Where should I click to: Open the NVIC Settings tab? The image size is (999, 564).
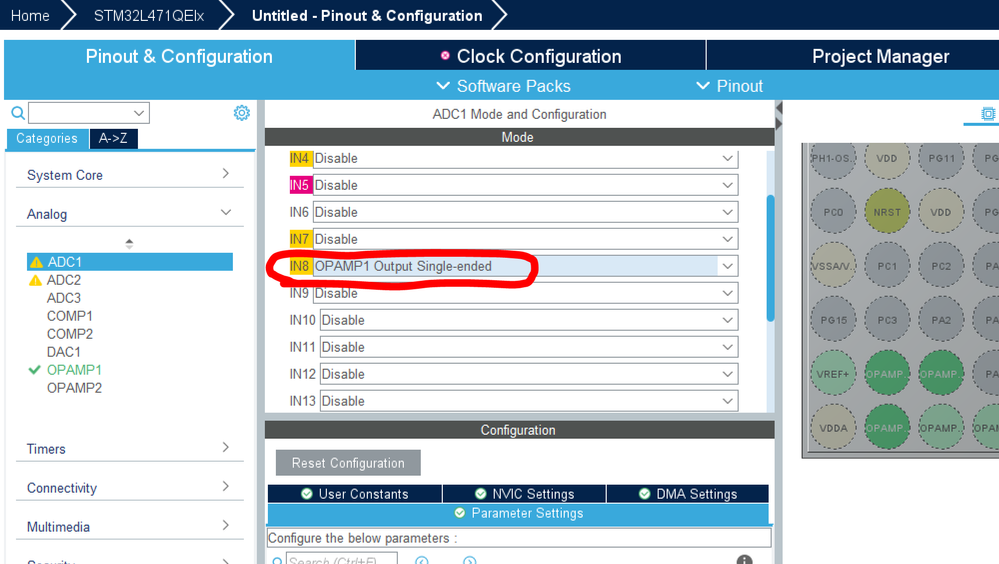(x=524, y=494)
